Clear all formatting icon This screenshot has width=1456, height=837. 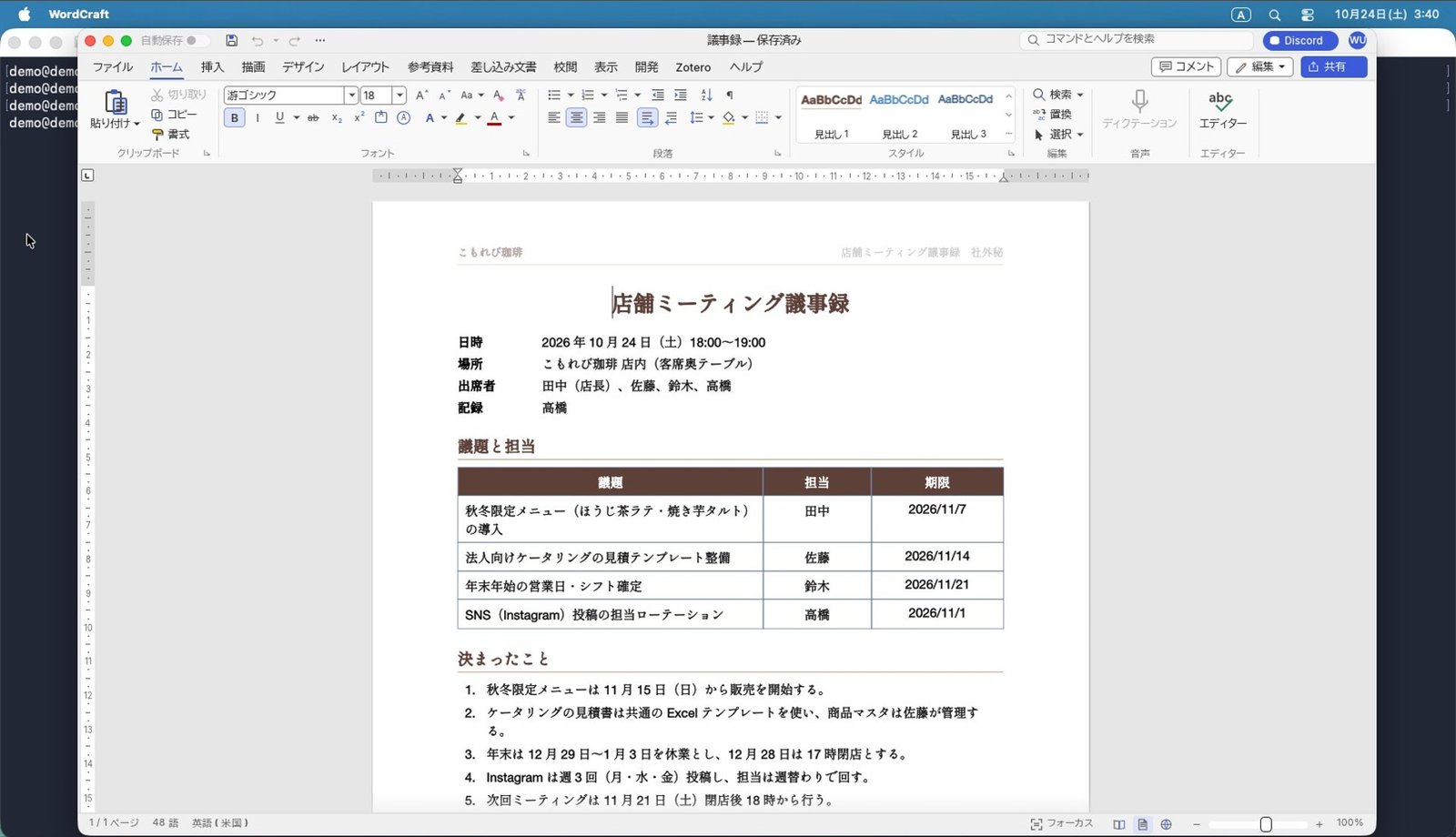point(498,95)
